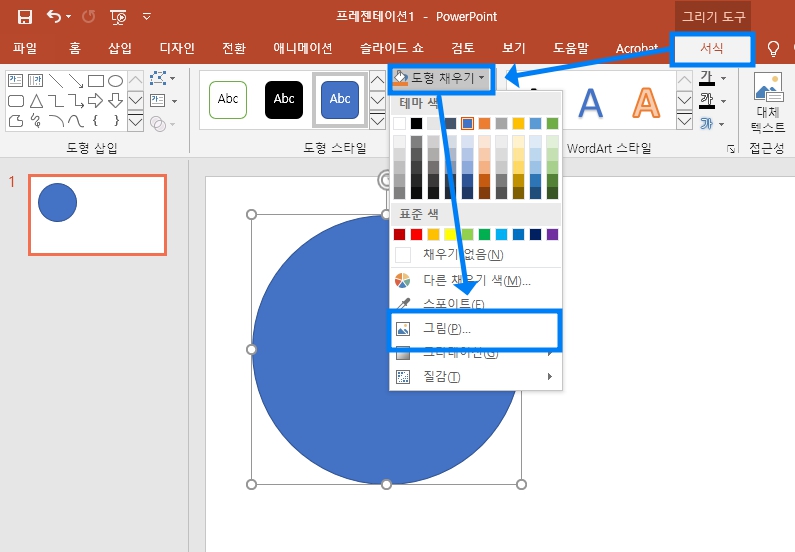Screen dimensions: 795x552
Task: Switch to the 도움말 tab
Action: [571, 48]
